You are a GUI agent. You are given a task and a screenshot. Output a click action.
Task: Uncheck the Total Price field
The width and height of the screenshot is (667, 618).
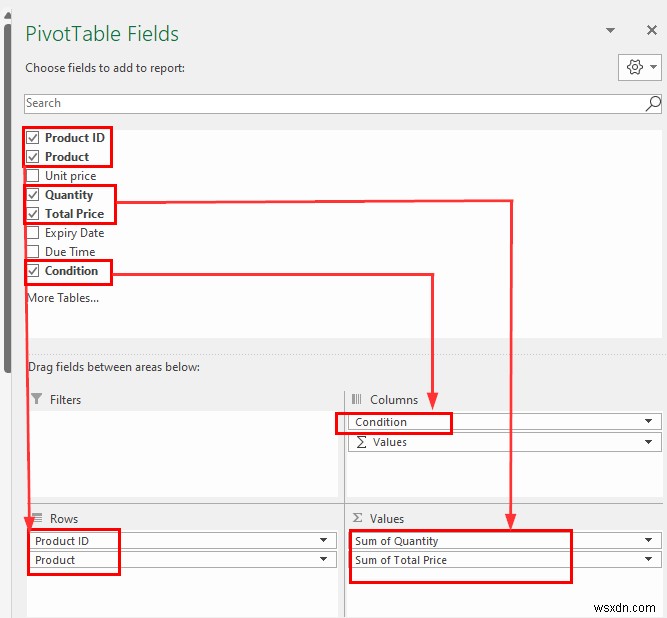33,214
